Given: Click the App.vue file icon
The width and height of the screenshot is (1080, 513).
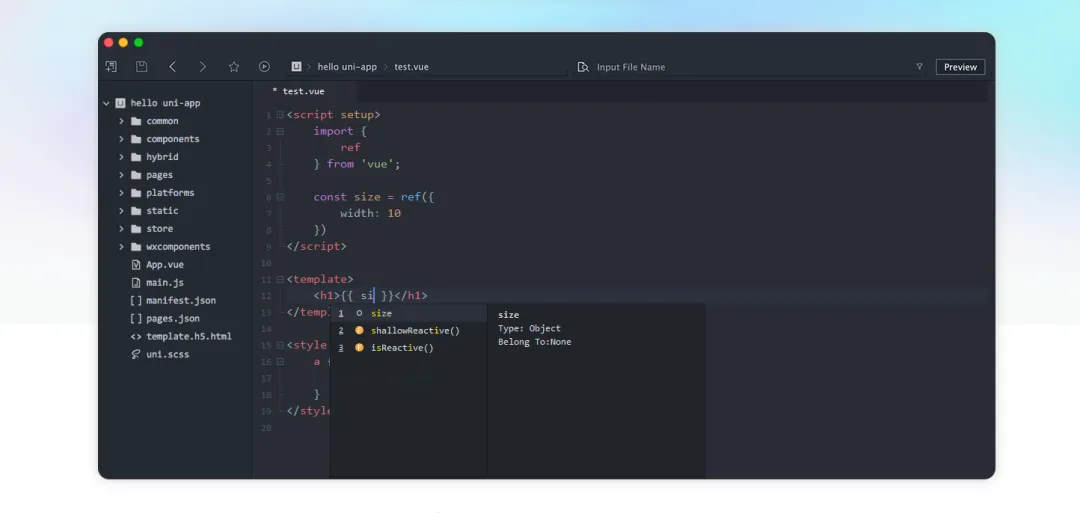Looking at the screenshot, I should click(x=136, y=264).
